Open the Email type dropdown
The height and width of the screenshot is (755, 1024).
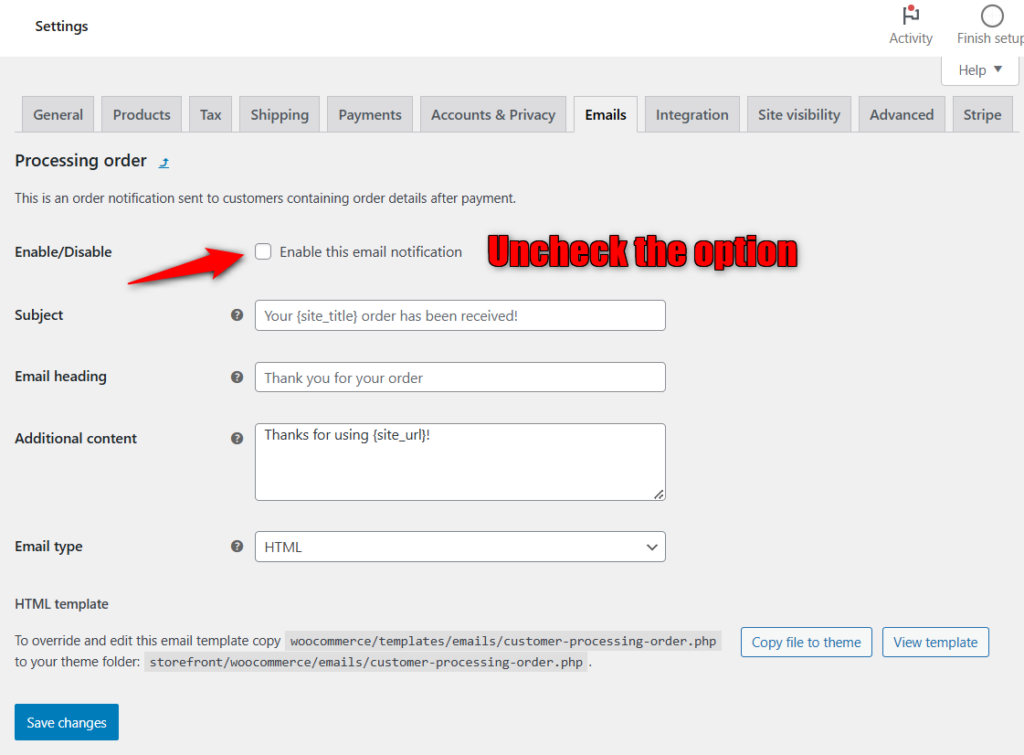(x=459, y=547)
